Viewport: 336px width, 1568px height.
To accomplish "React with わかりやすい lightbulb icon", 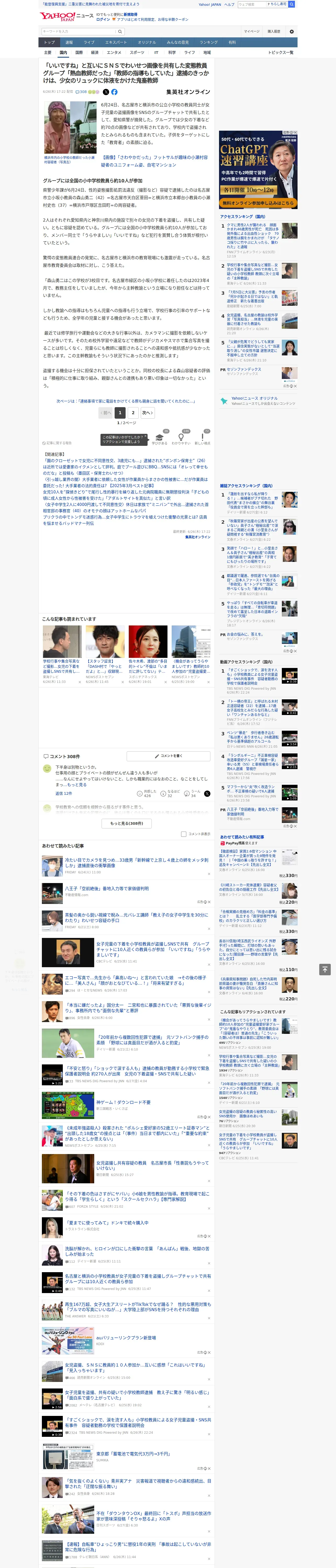I will [x=181, y=437].
